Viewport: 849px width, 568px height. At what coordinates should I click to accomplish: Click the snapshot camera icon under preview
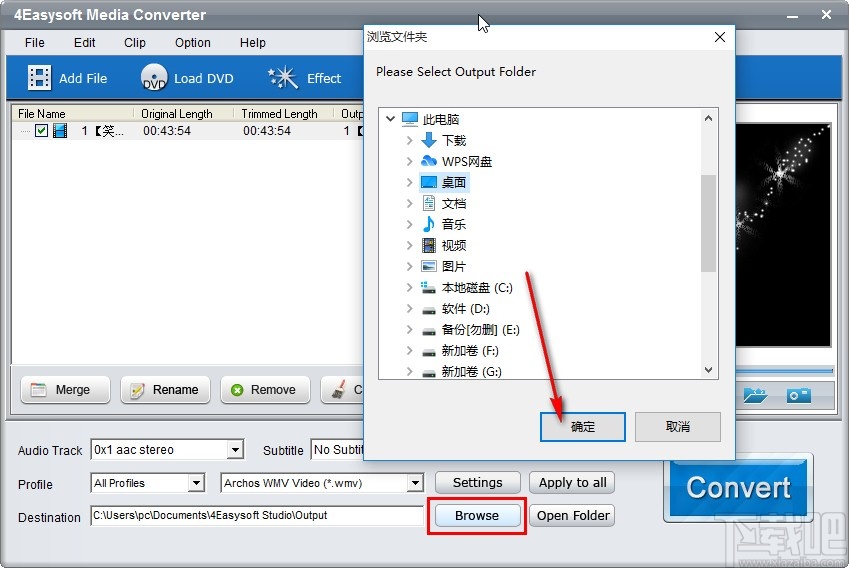pyautogui.click(x=799, y=395)
